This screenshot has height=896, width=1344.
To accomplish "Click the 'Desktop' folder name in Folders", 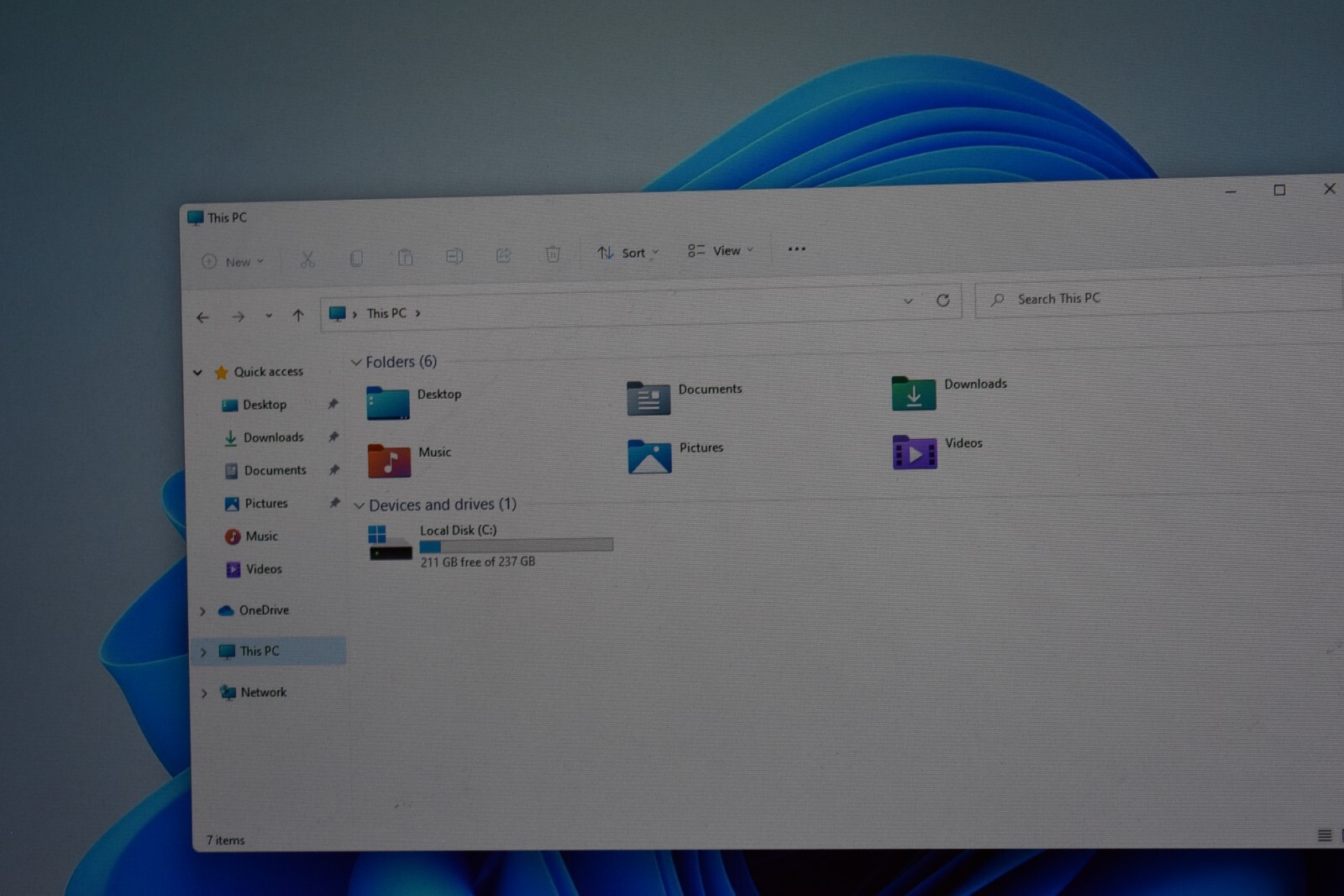I will click(439, 394).
